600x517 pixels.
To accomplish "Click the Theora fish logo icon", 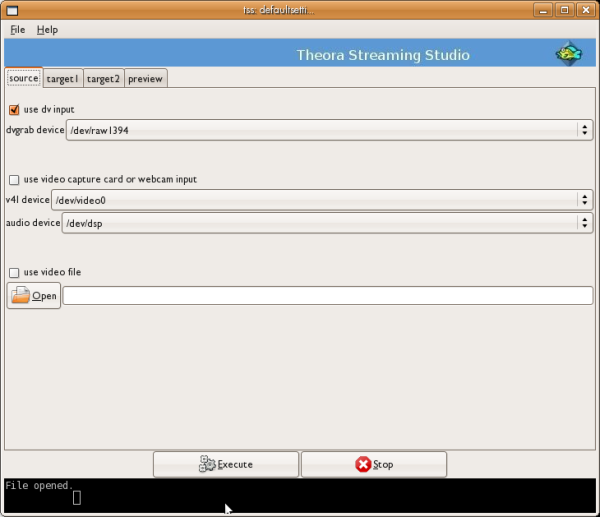I will (x=568, y=54).
